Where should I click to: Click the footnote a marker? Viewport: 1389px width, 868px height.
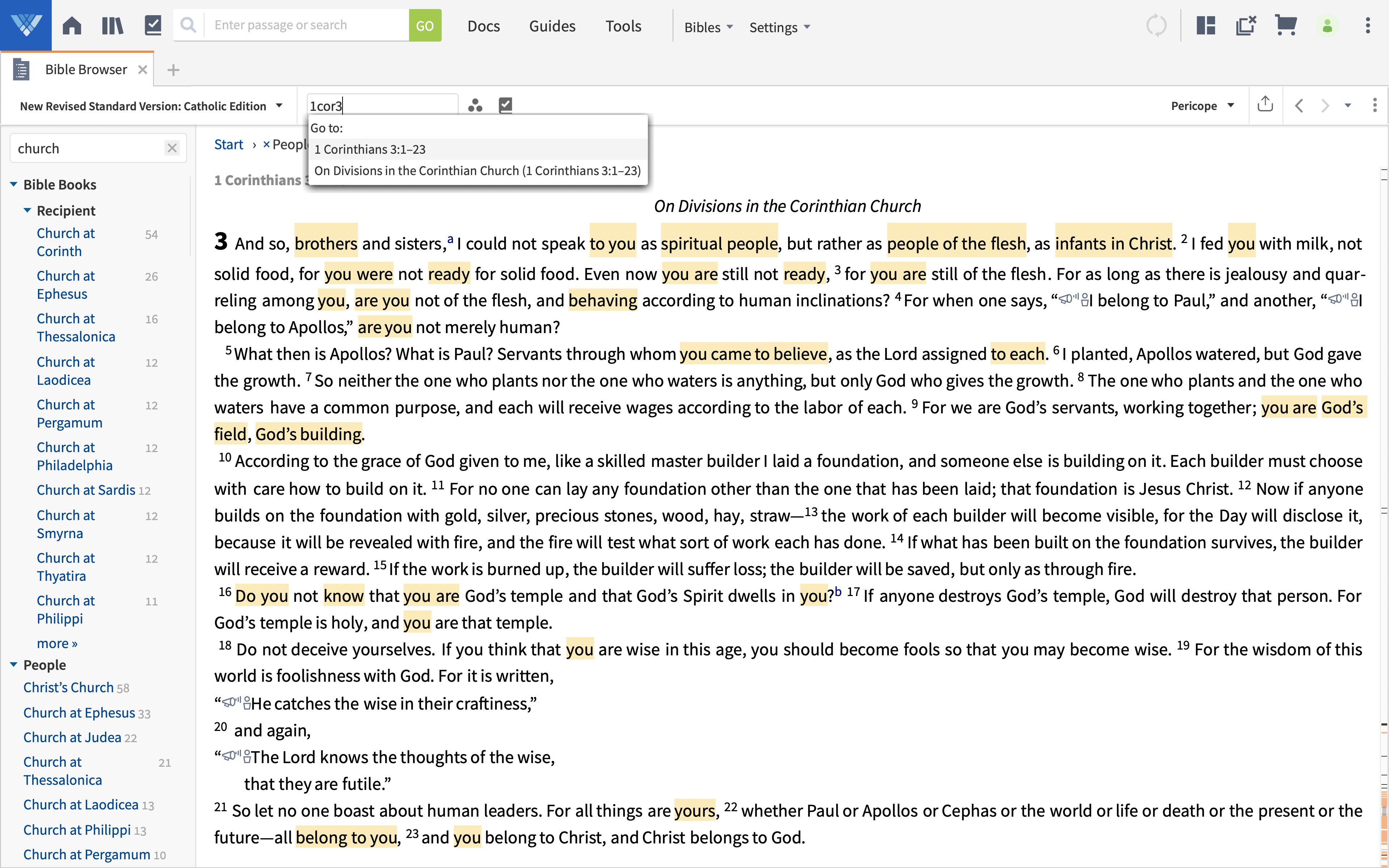[x=450, y=239]
